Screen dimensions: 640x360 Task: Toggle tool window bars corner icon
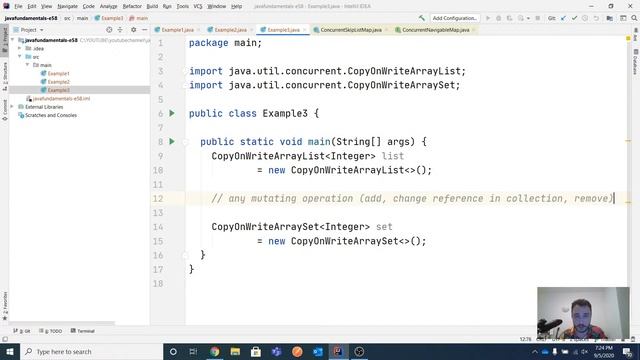[x=5, y=339]
